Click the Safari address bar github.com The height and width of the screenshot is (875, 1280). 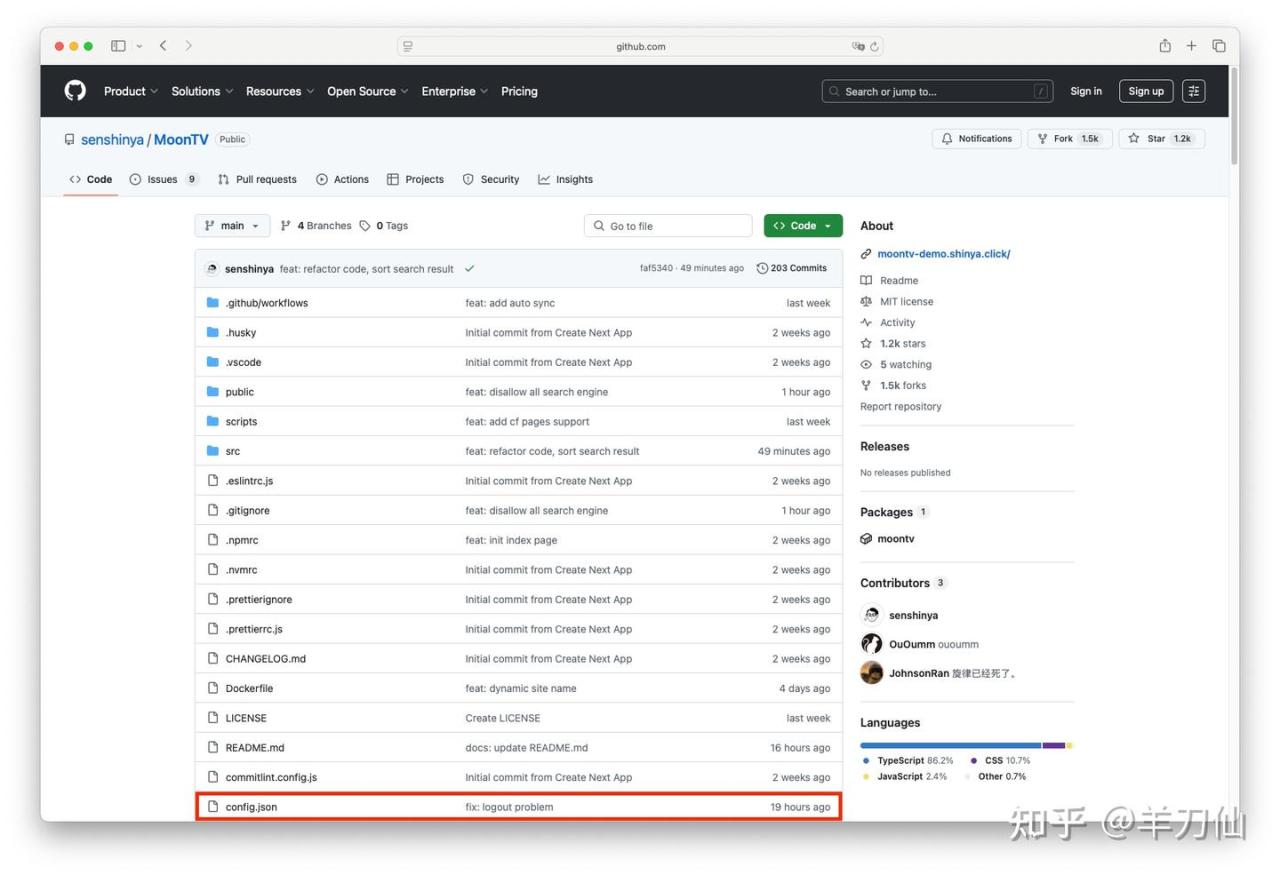(x=640, y=47)
